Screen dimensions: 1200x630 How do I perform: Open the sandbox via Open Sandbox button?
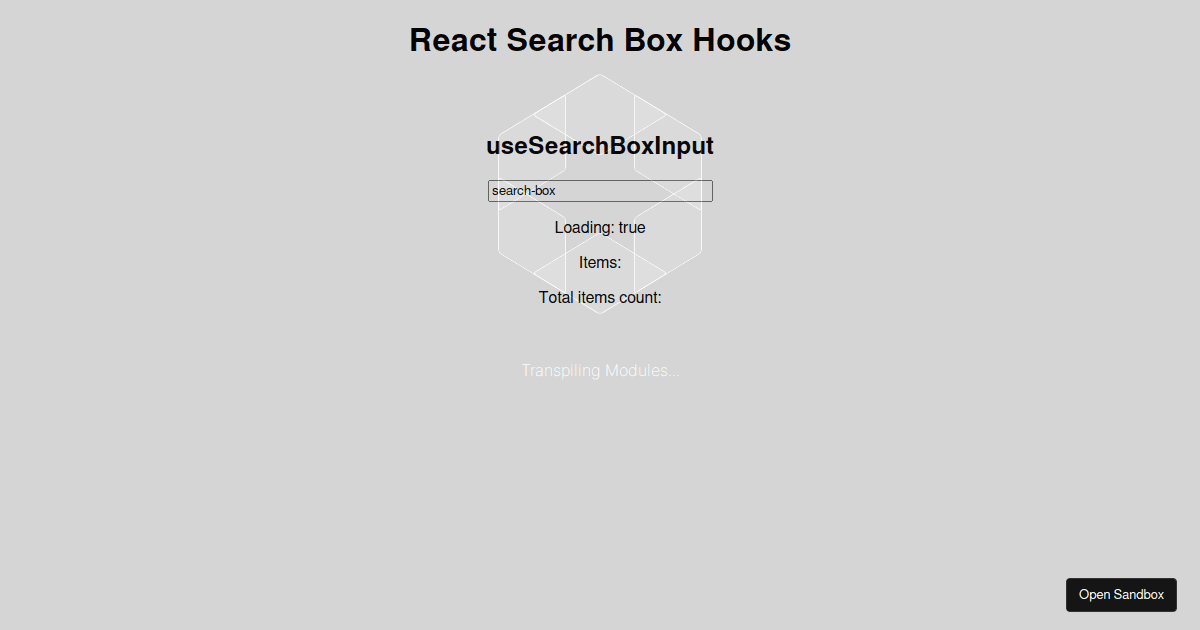point(1121,594)
